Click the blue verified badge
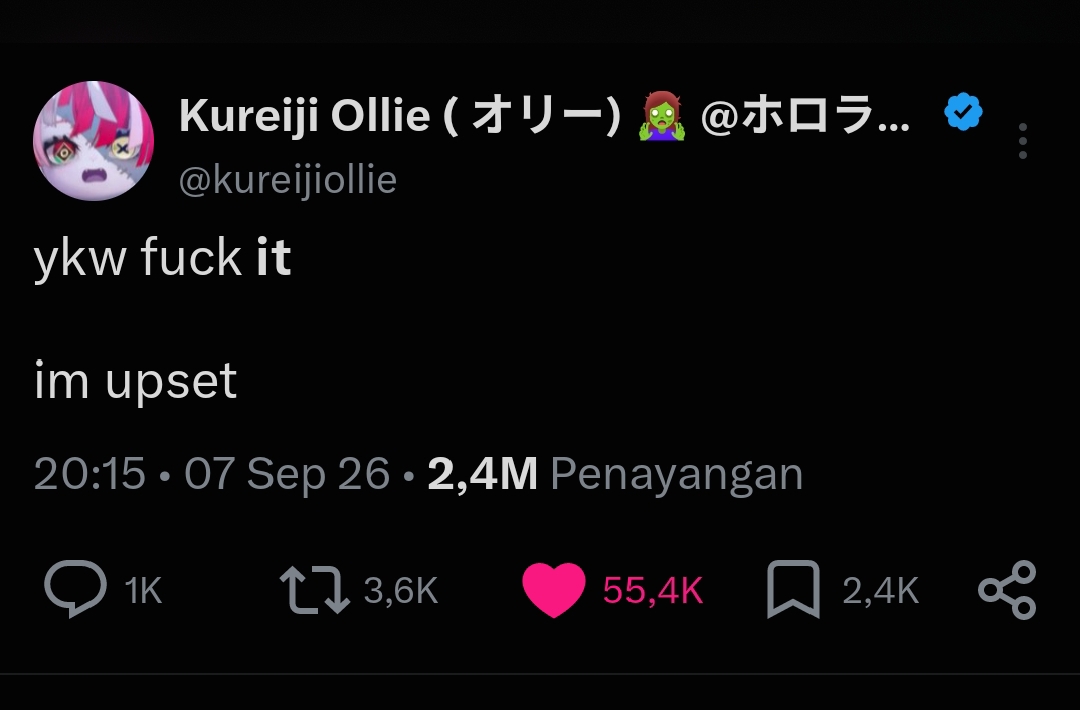 (963, 112)
